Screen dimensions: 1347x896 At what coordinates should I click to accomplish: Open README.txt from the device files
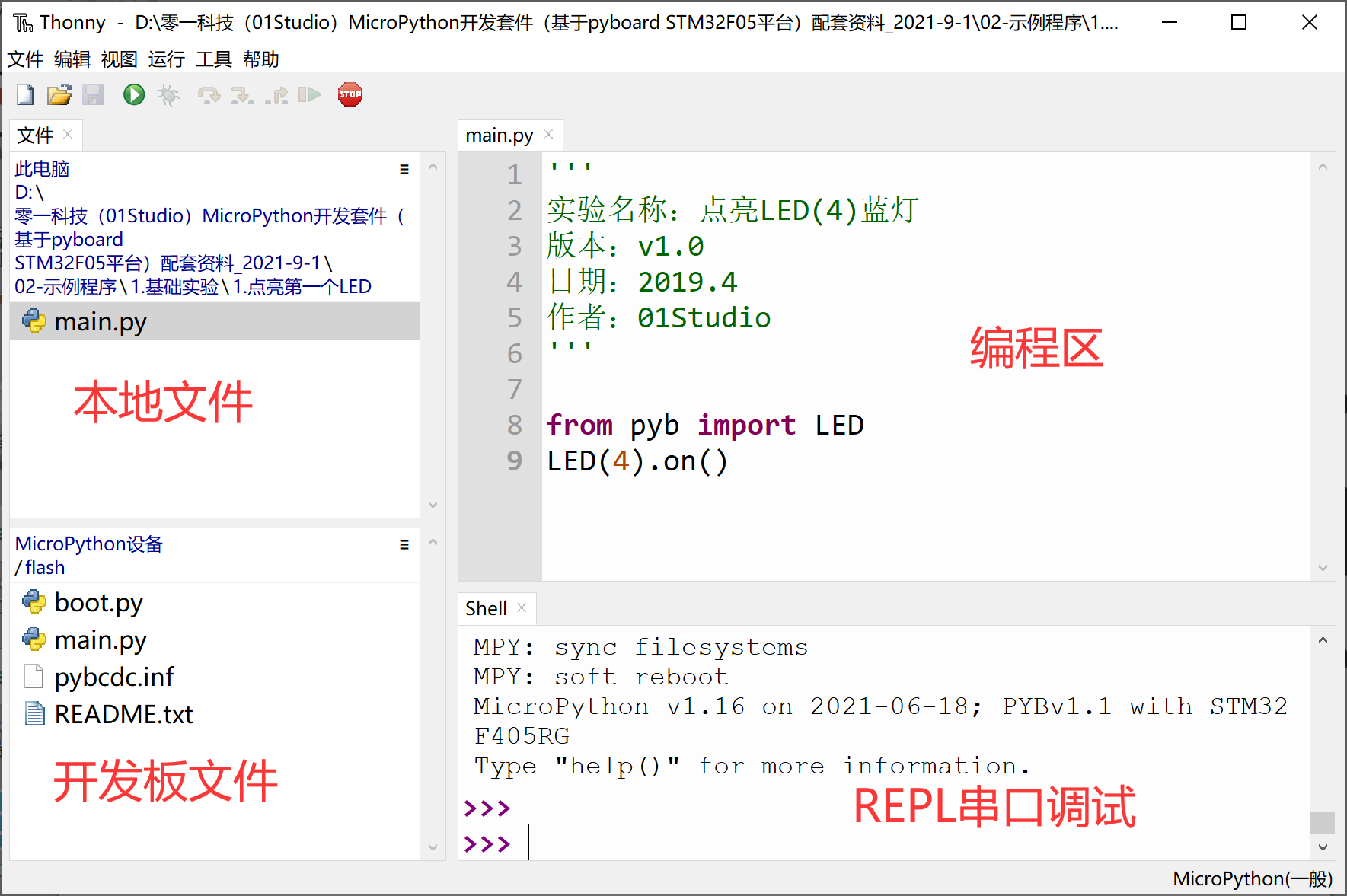pyautogui.click(x=123, y=714)
